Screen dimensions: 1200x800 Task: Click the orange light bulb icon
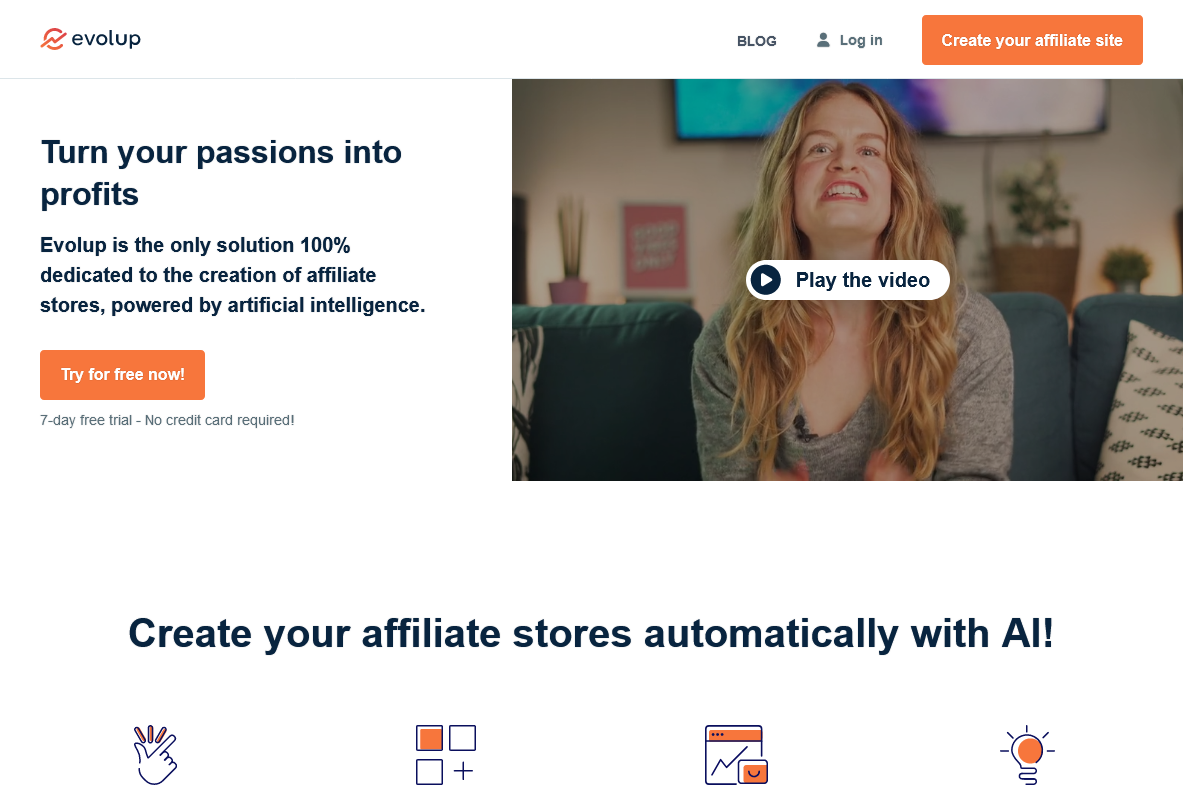(x=1027, y=755)
